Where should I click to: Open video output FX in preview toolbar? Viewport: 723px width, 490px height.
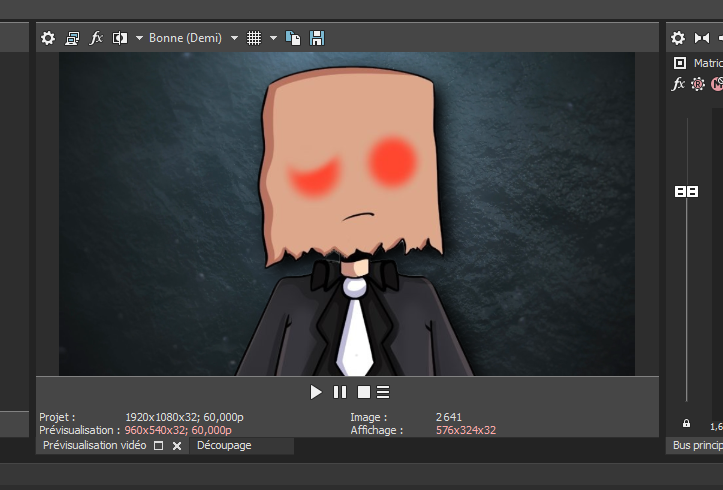click(x=96, y=38)
